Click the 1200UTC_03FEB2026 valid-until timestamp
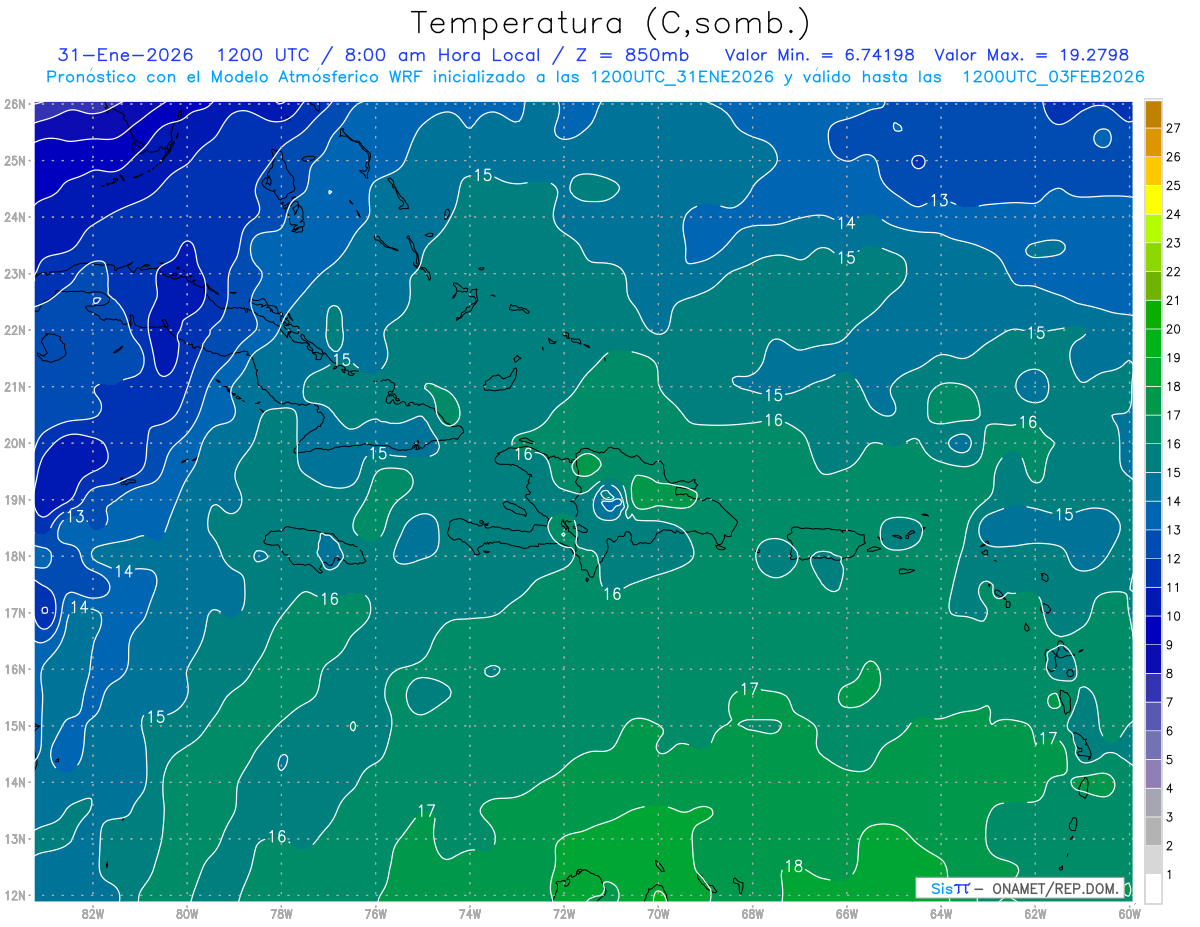 click(1053, 77)
